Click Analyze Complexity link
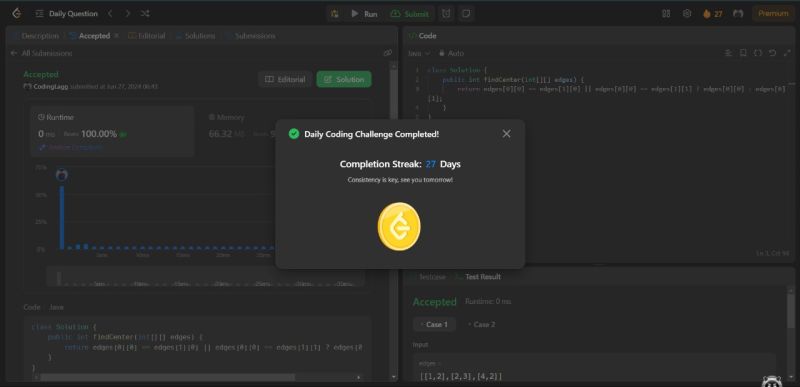This screenshot has height=387, width=800. coord(70,147)
